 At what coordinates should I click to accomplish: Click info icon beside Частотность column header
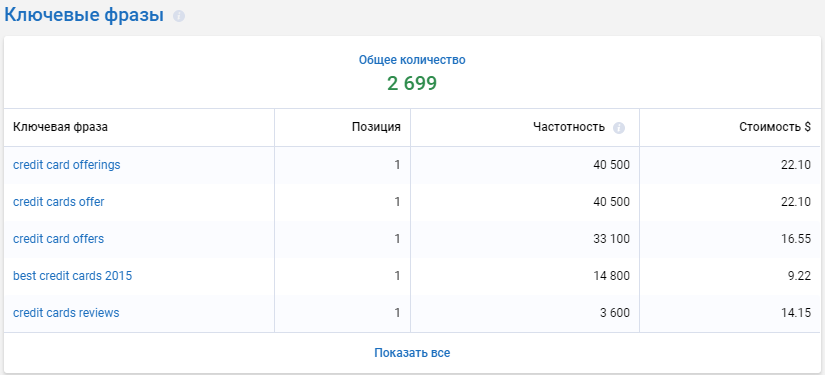tap(619, 128)
